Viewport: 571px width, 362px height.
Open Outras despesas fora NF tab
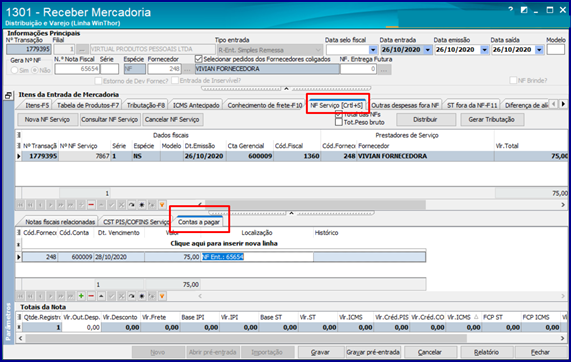pyautogui.click(x=405, y=105)
